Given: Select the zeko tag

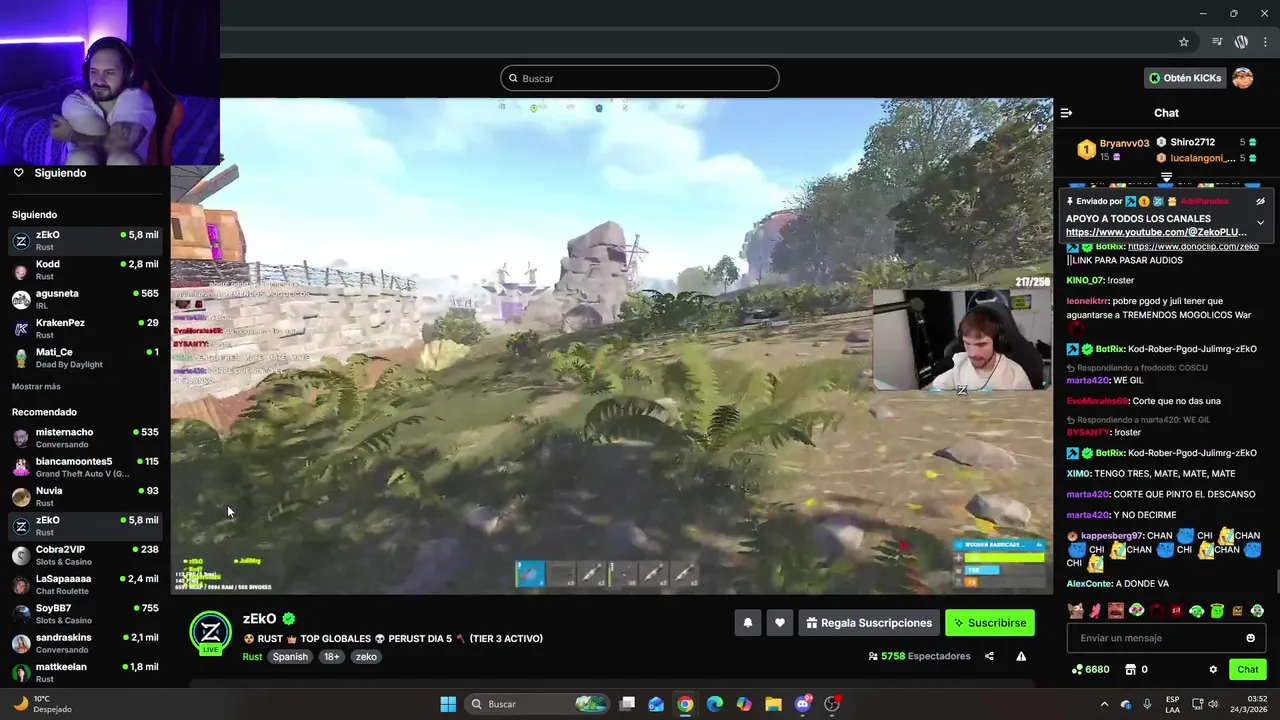Looking at the screenshot, I should point(366,657).
